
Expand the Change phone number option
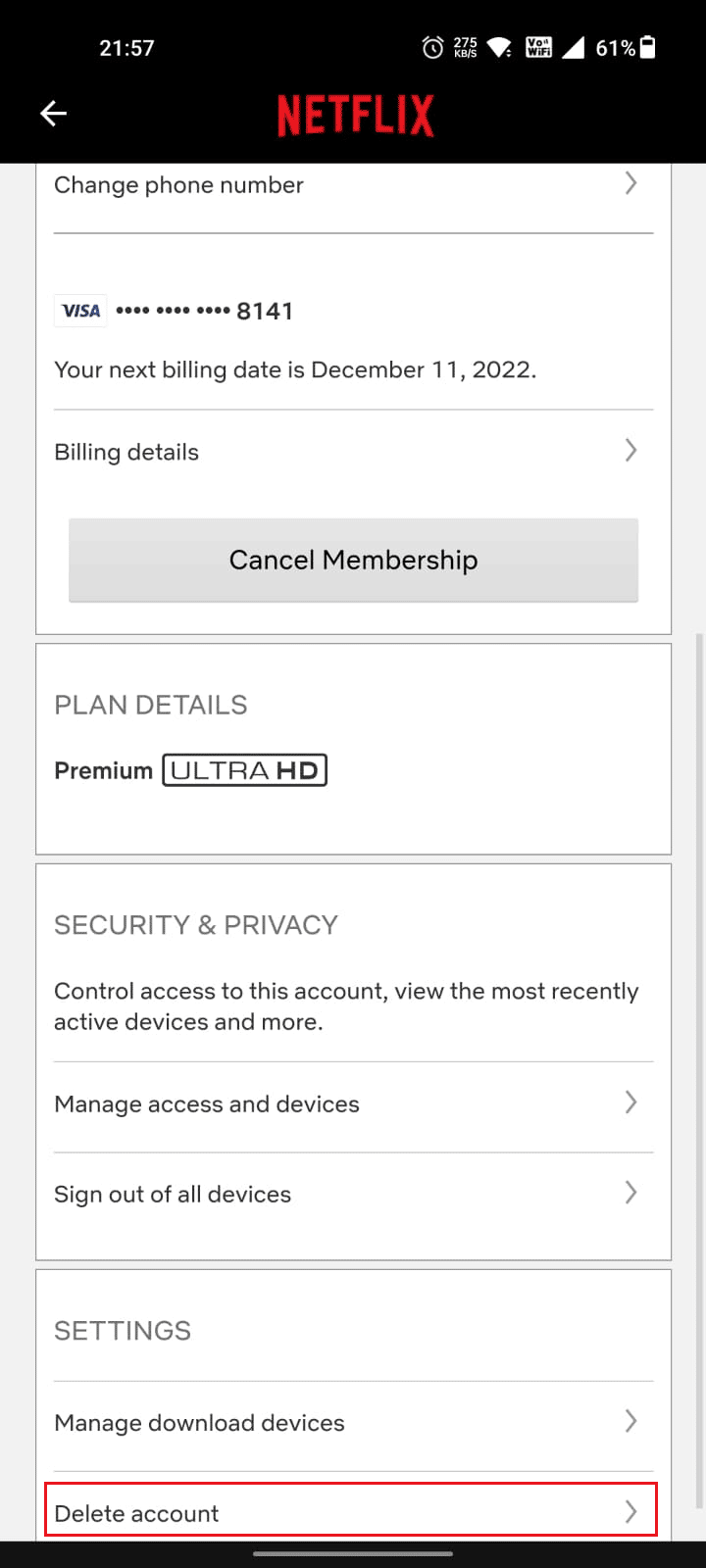click(x=631, y=183)
